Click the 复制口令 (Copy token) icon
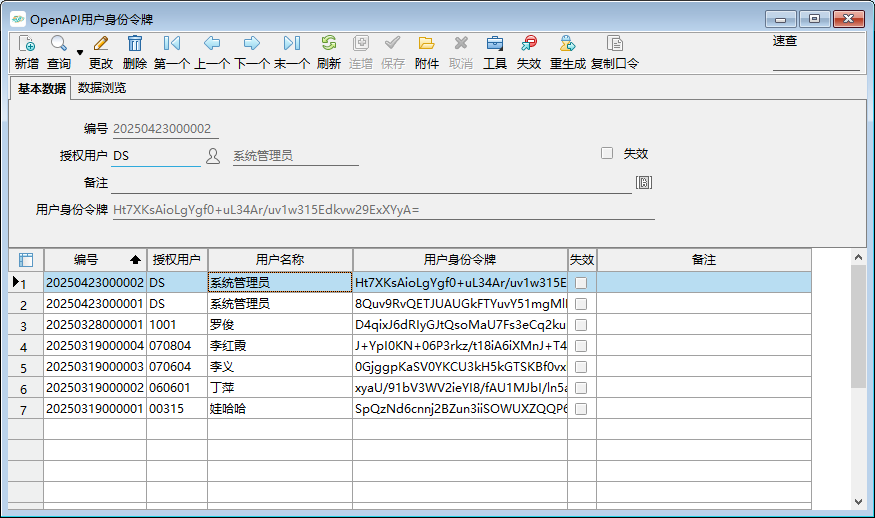The height and width of the screenshot is (518, 875). (615, 44)
